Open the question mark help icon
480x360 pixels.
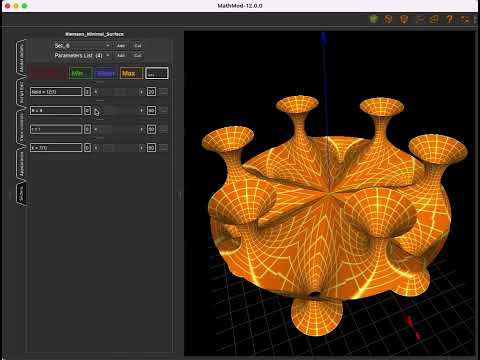[x=449, y=19]
